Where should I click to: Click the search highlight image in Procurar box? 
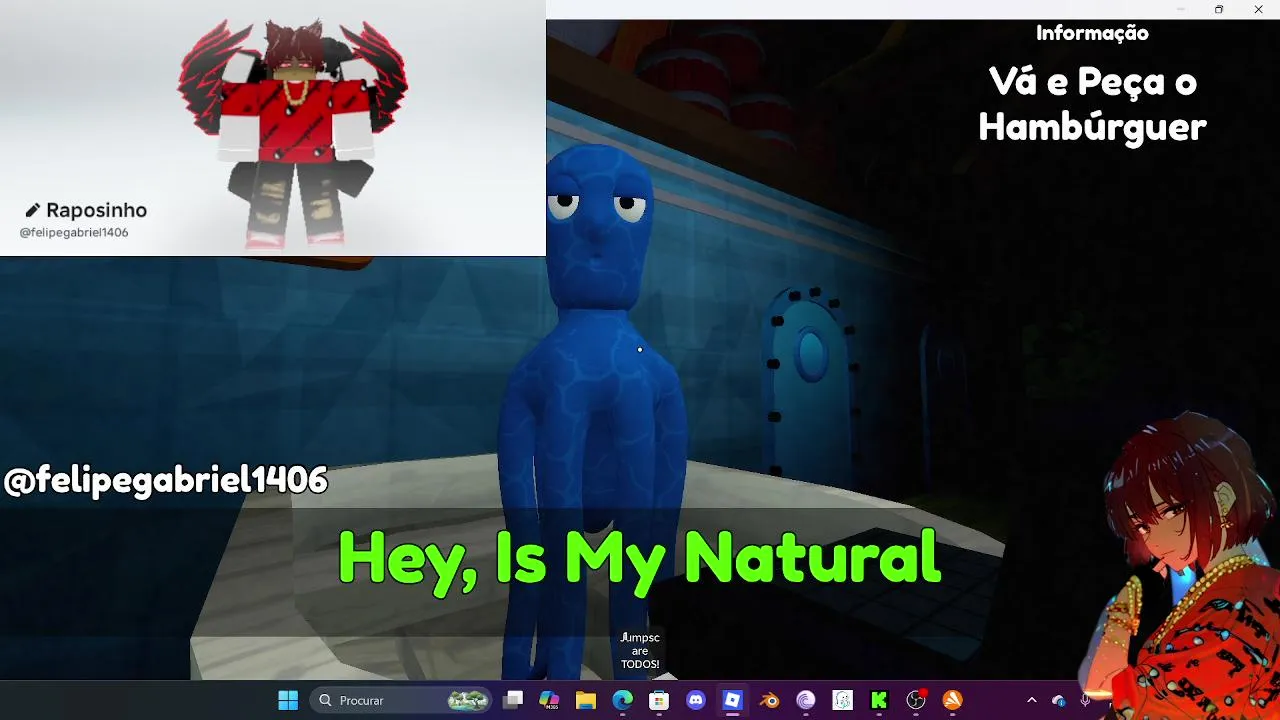pyautogui.click(x=468, y=700)
